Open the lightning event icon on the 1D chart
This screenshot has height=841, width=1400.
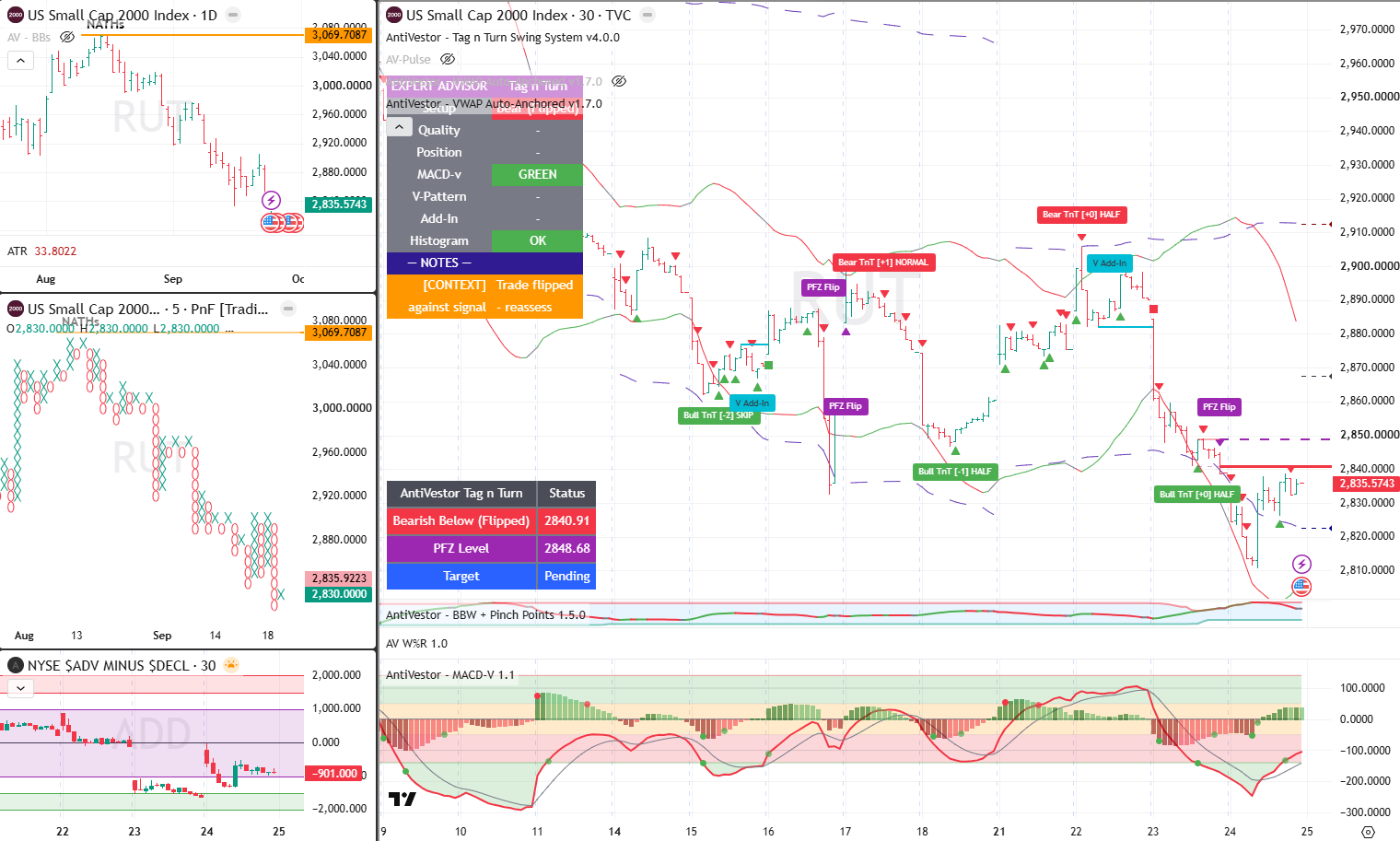coord(271,200)
